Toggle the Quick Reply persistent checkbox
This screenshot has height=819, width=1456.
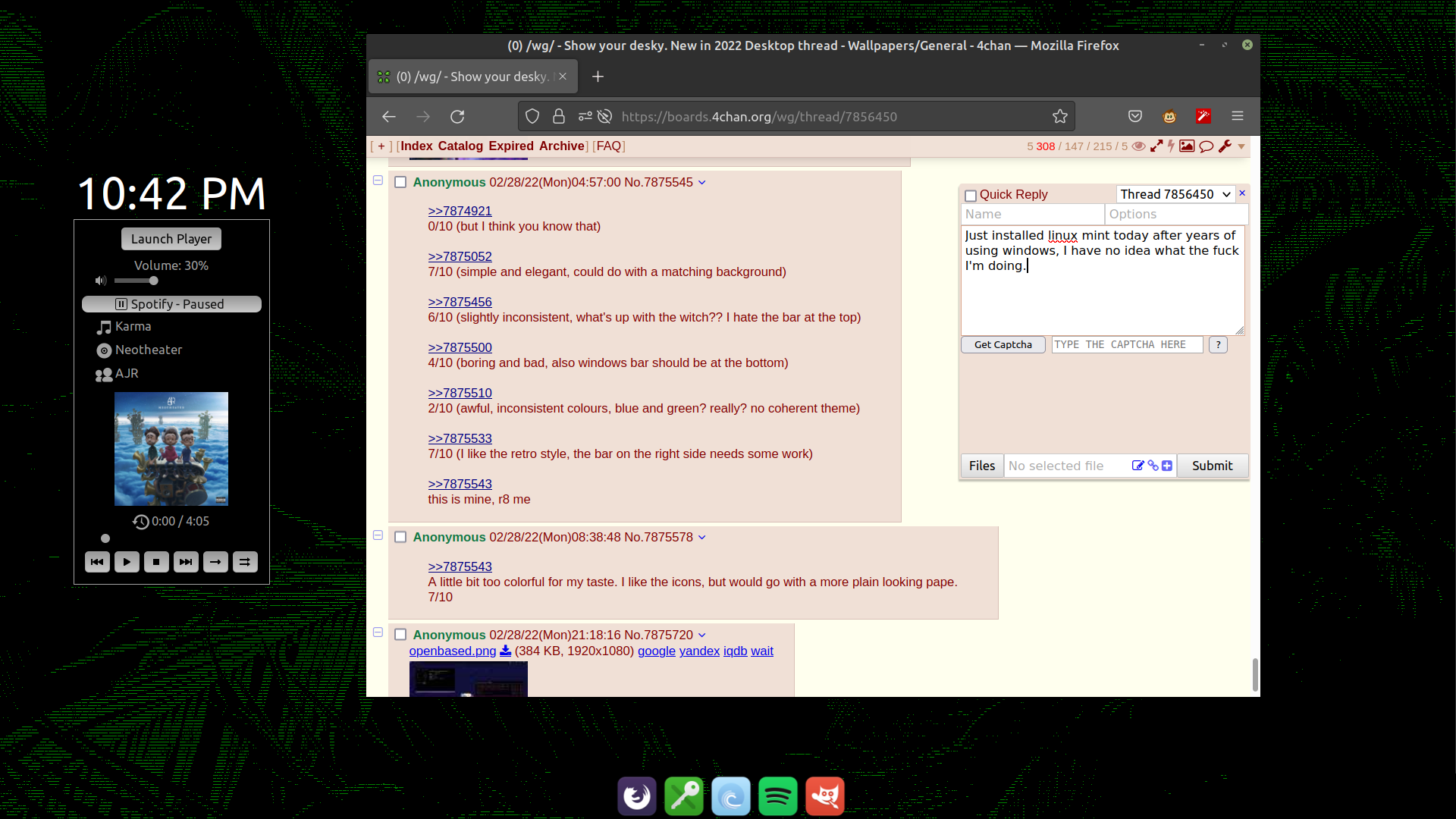point(970,196)
